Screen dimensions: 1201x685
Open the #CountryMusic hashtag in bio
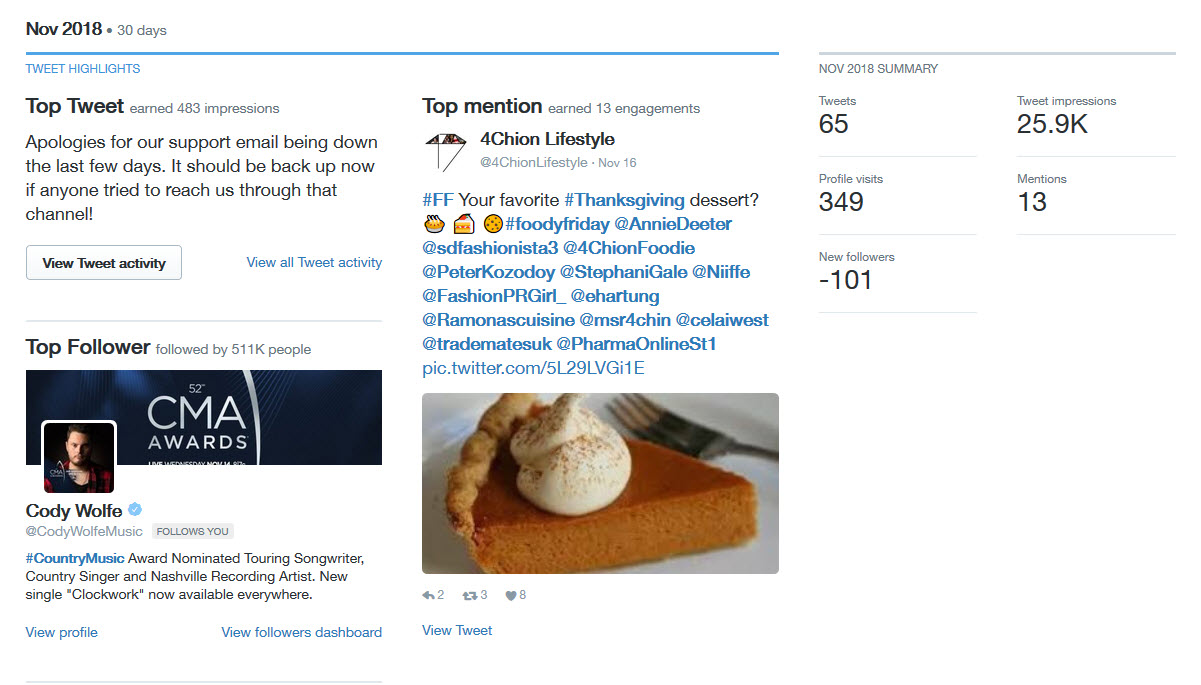75,558
